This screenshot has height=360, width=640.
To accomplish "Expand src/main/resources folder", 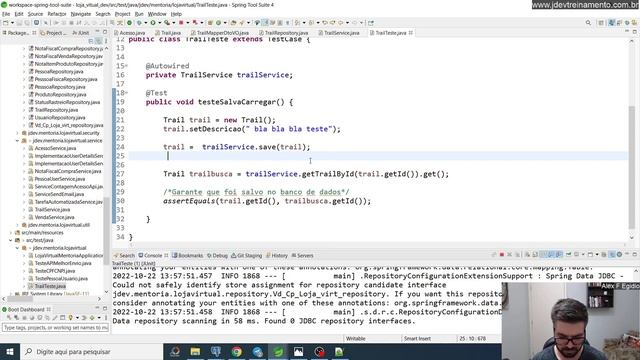I will 11,233.
